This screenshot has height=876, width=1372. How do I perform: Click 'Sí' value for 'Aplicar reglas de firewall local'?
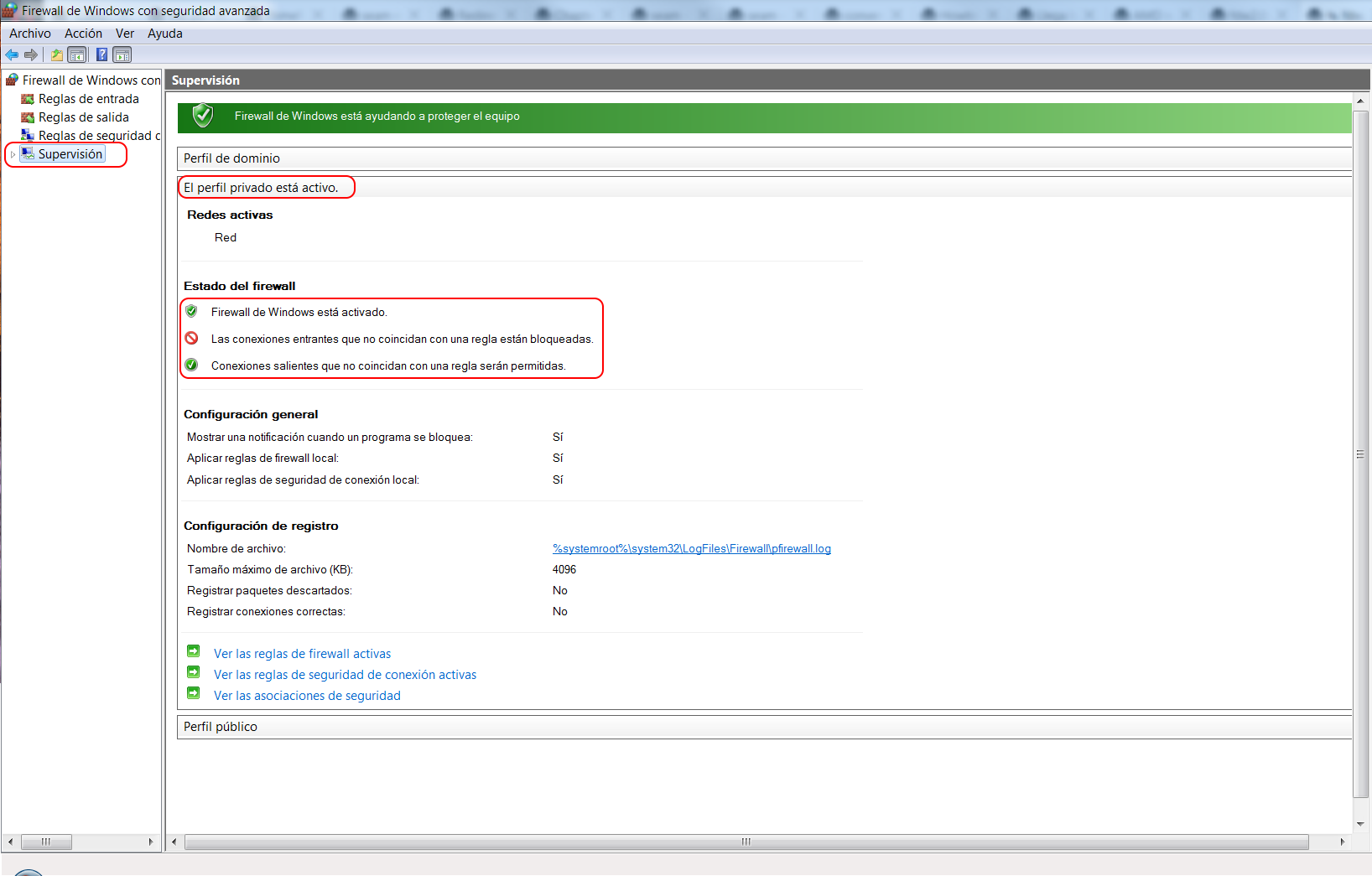click(x=558, y=458)
